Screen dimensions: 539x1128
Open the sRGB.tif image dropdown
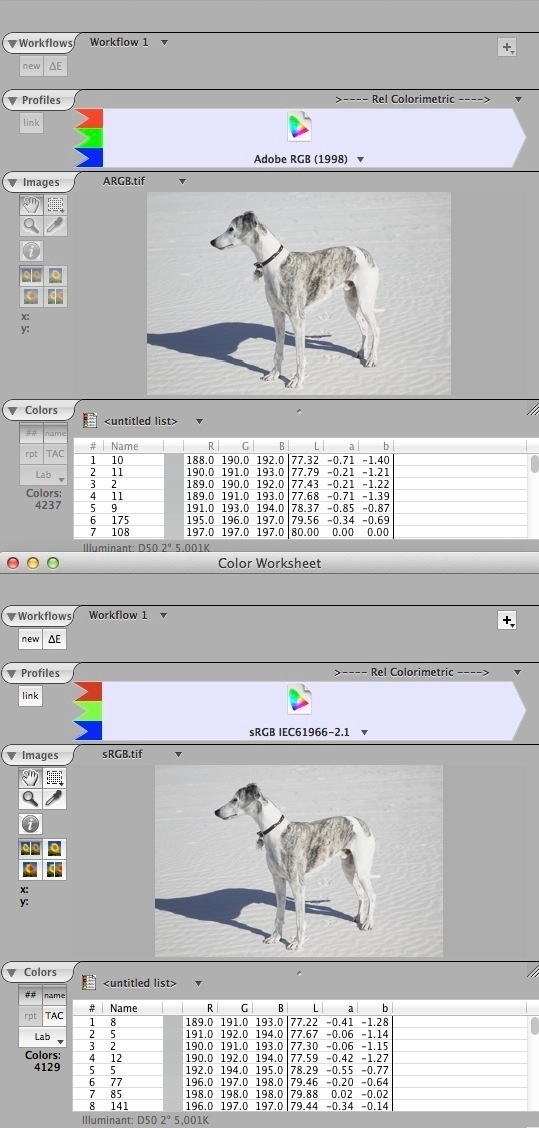click(178, 754)
